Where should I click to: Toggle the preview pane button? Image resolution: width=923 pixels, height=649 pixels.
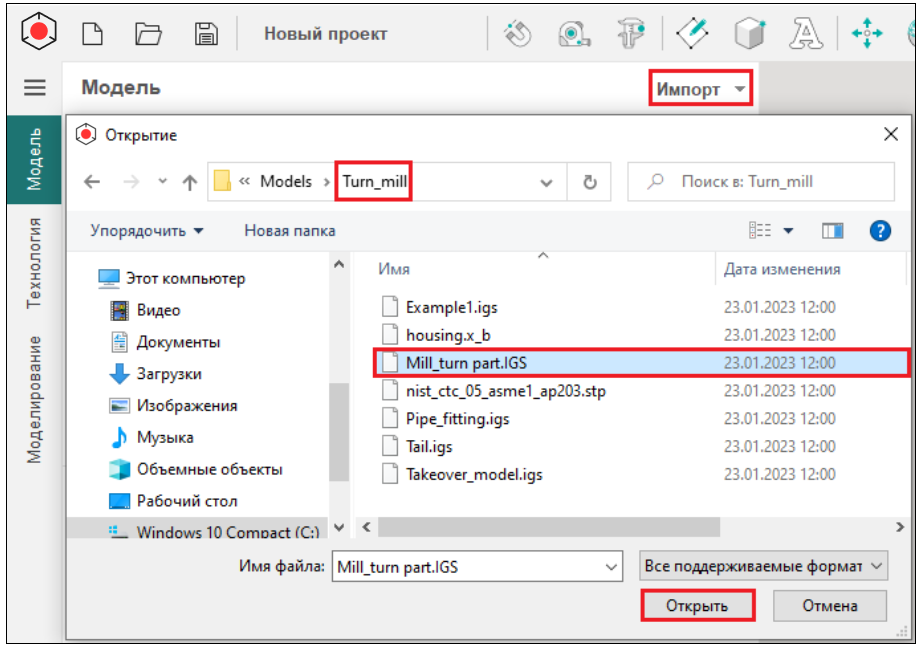click(832, 231)
